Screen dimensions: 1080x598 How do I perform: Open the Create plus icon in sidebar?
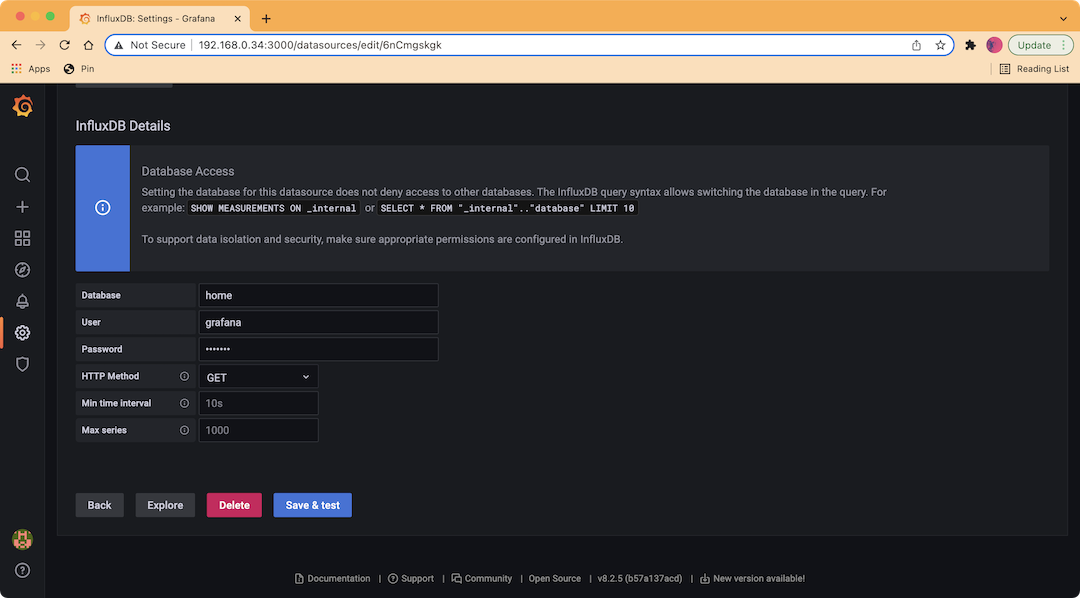(x=23, y=207)
